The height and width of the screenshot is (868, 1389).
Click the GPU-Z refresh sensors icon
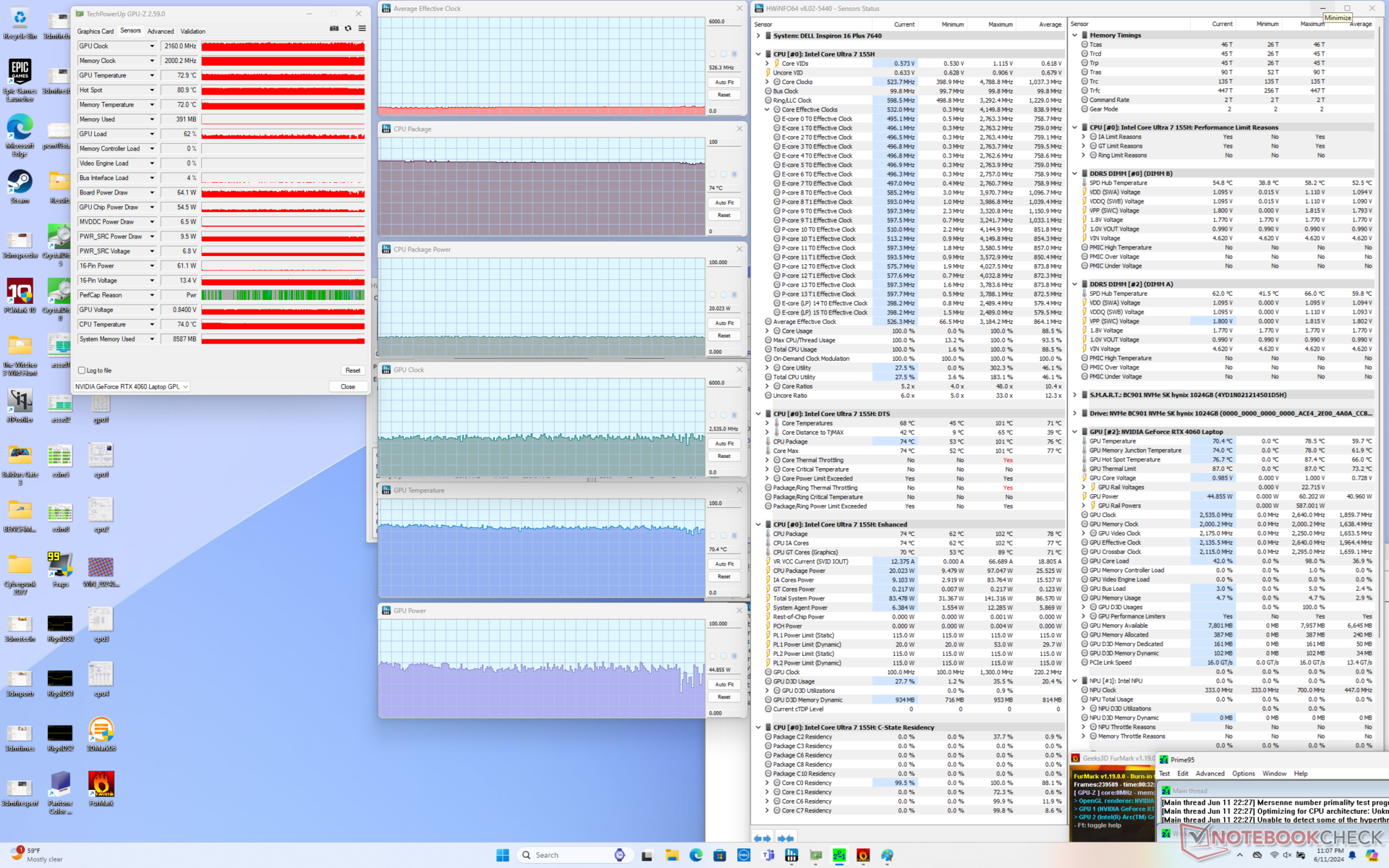pyautogui.click(x=348, y=29)
